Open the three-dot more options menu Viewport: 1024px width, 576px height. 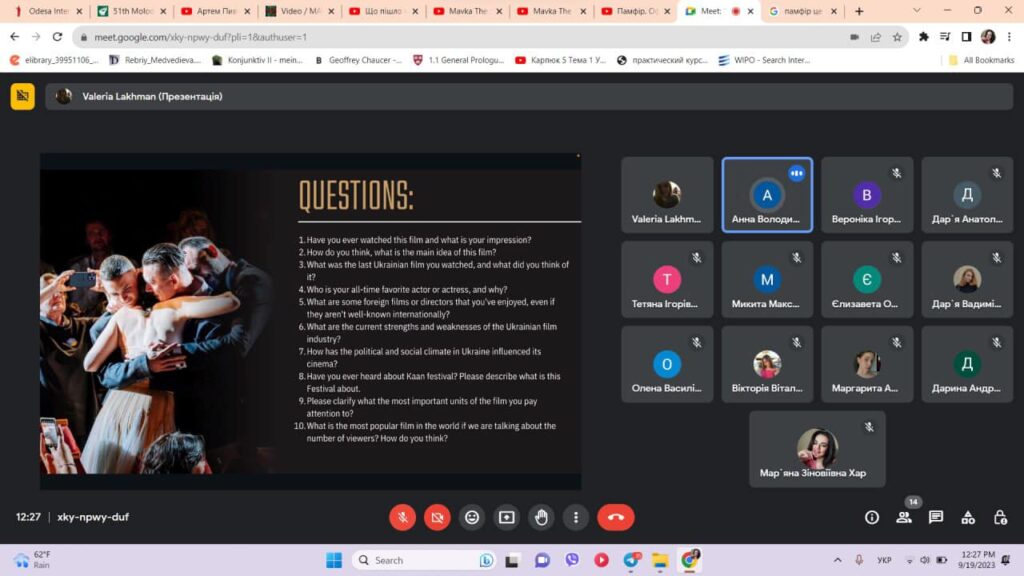(576, 517)
